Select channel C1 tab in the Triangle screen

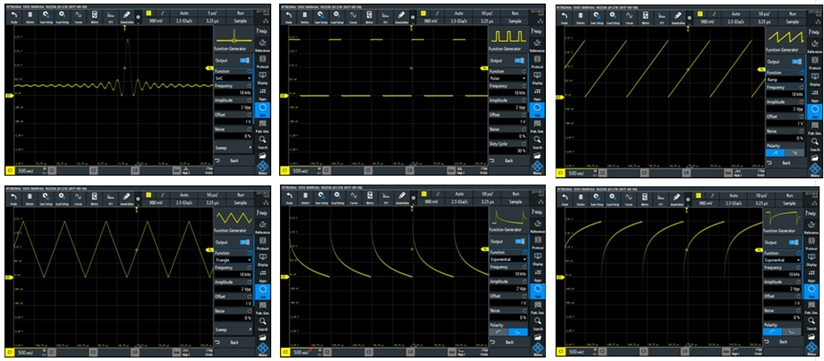point(10,351)
